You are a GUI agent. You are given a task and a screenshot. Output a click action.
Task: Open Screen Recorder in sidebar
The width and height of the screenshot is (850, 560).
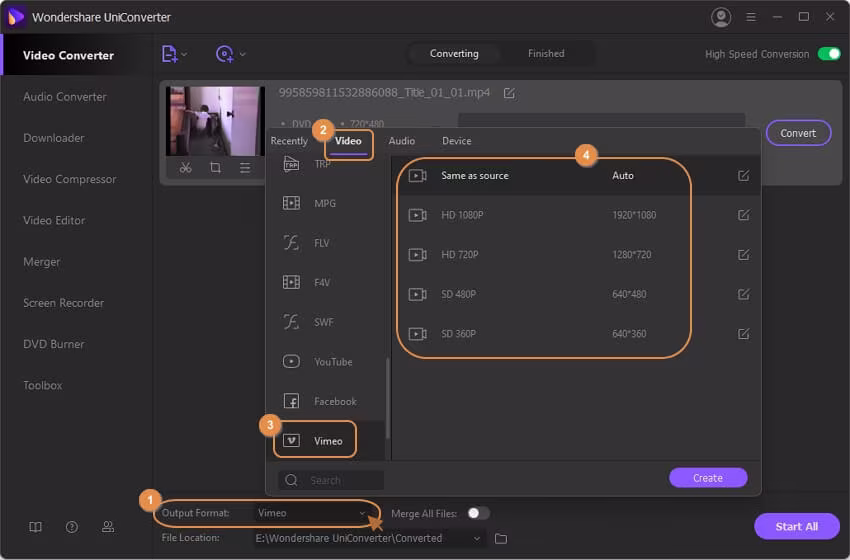point(63,303)
